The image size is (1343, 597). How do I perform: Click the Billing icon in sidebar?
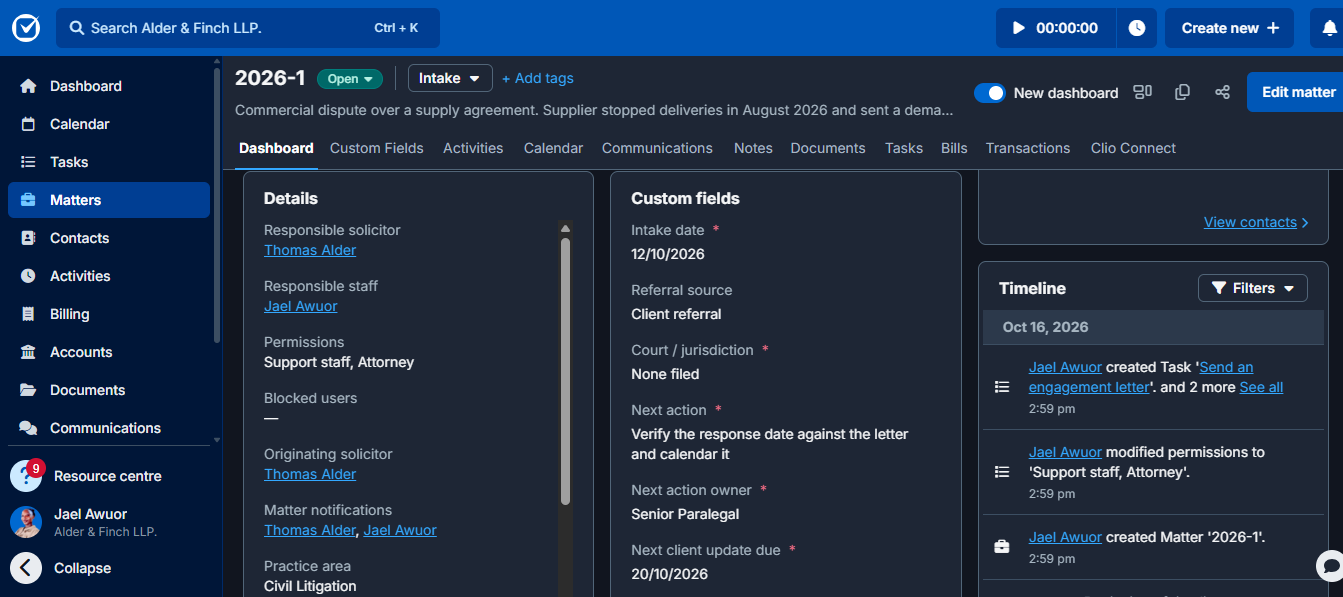28,314
